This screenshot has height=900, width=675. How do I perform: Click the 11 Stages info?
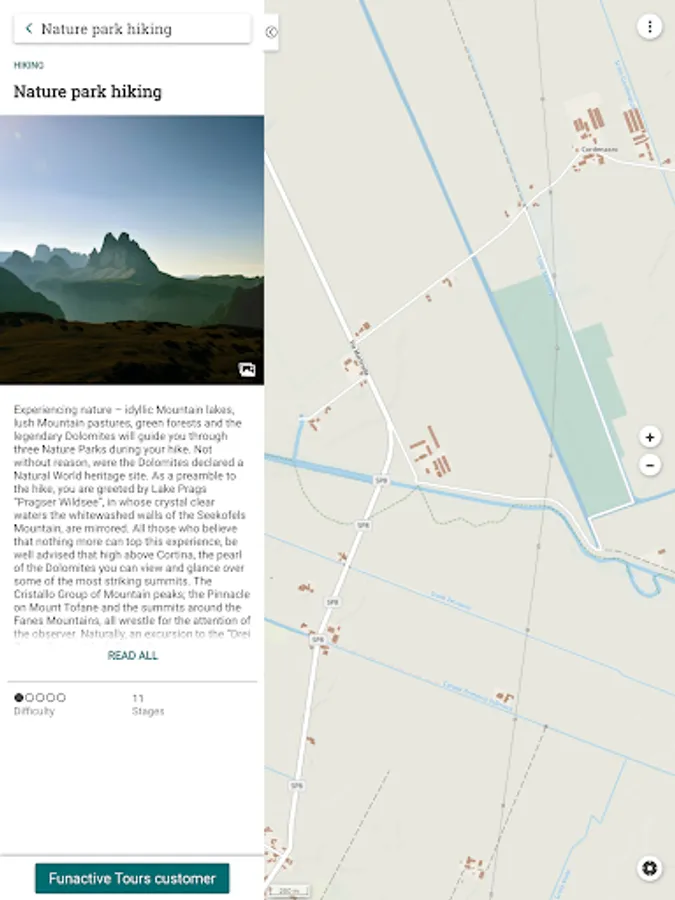[x=148, y=704]
